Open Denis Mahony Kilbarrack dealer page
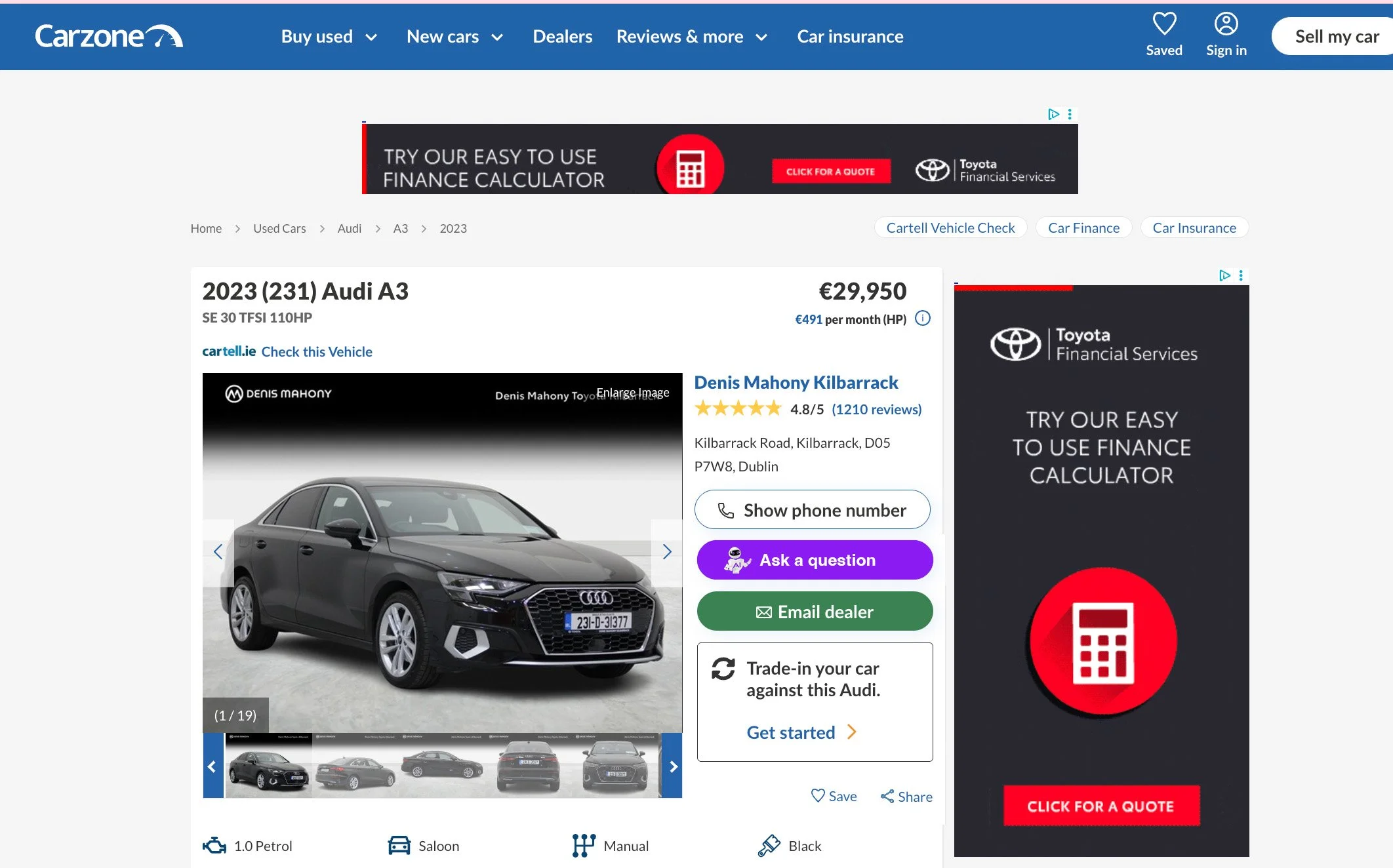The height and width of the screenshot is (868, 1393). coord(796,382)
